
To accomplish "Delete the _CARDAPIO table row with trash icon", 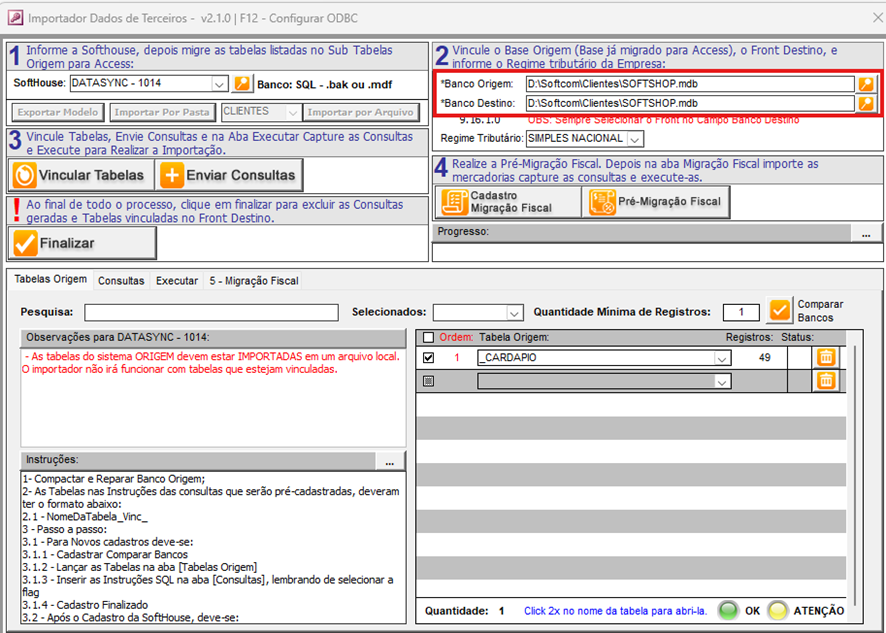I will (x=825, y=357).
